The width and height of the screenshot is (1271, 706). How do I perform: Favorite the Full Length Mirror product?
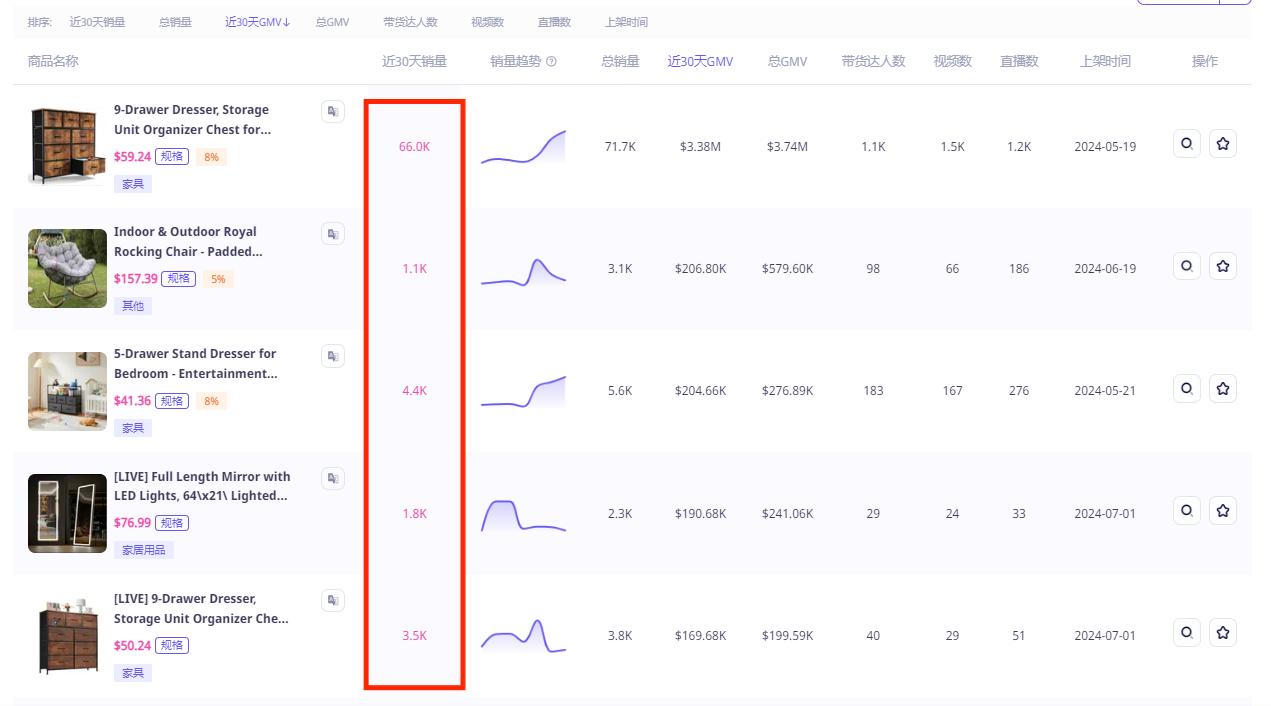[x=1222, y=511]
